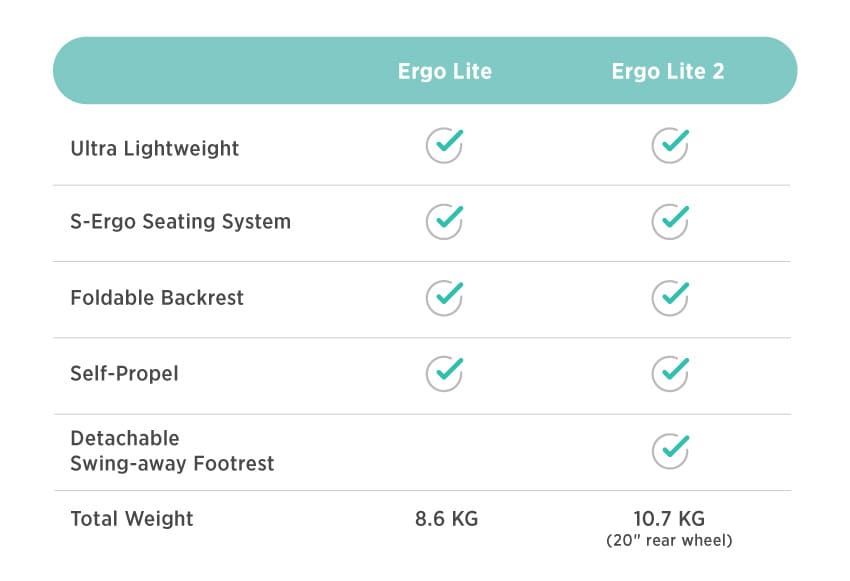Viewport: 850px width, 581px height.
Task: Click the 10.7 KG weight value
Action: pyautogui.click(x=669, y=519)
